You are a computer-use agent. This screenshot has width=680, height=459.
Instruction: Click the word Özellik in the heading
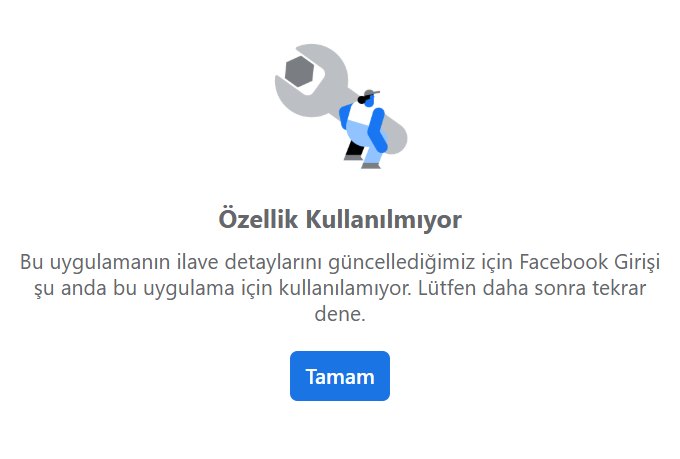pos(258,219)
